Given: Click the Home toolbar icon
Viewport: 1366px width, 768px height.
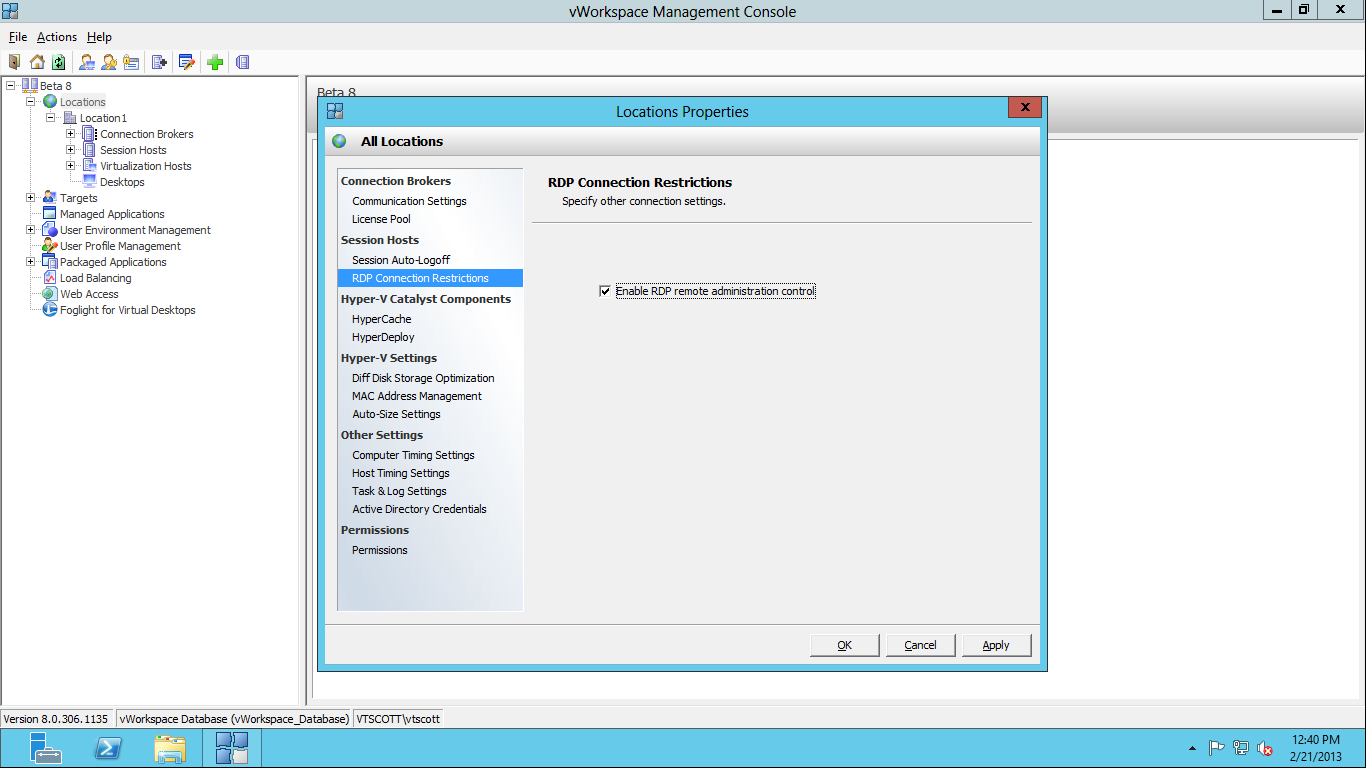Looking at the screenshot, I should tap(37, 62).
